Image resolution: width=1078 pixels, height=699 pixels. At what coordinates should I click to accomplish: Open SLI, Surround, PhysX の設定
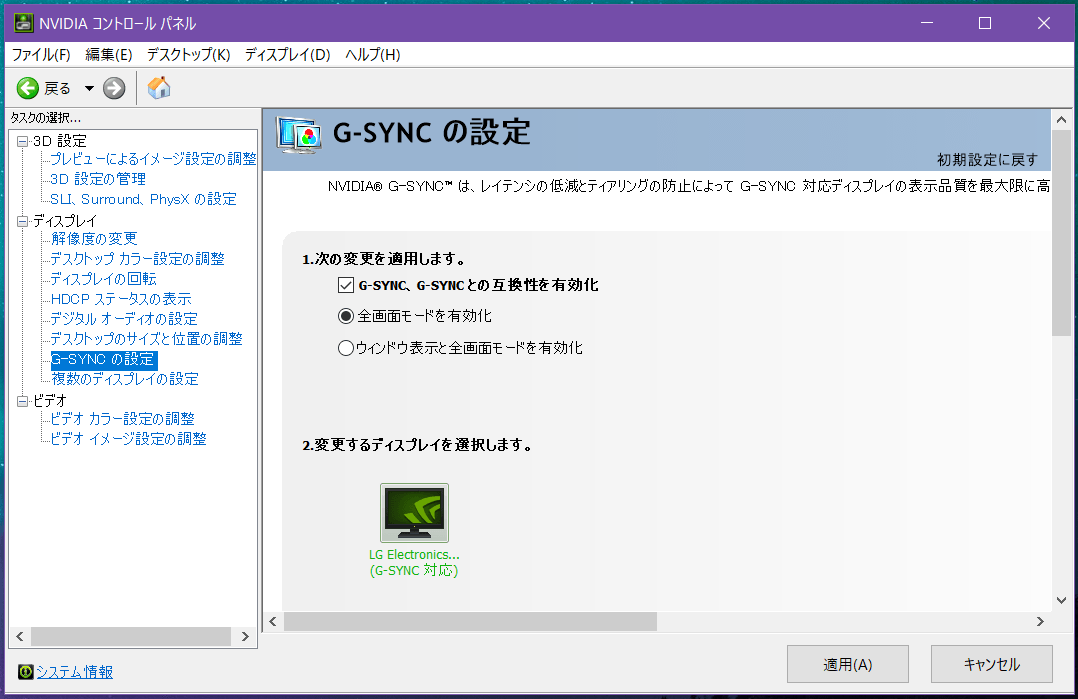click(x=144, y=199)
